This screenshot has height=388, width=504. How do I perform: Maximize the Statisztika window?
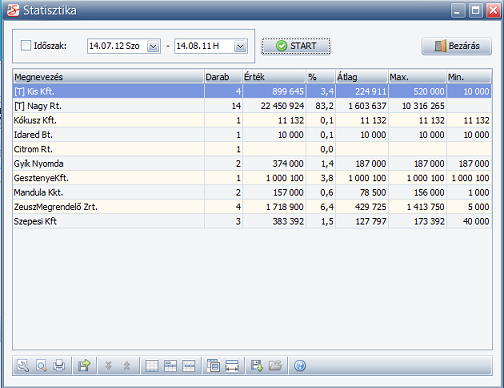[476, 10]
